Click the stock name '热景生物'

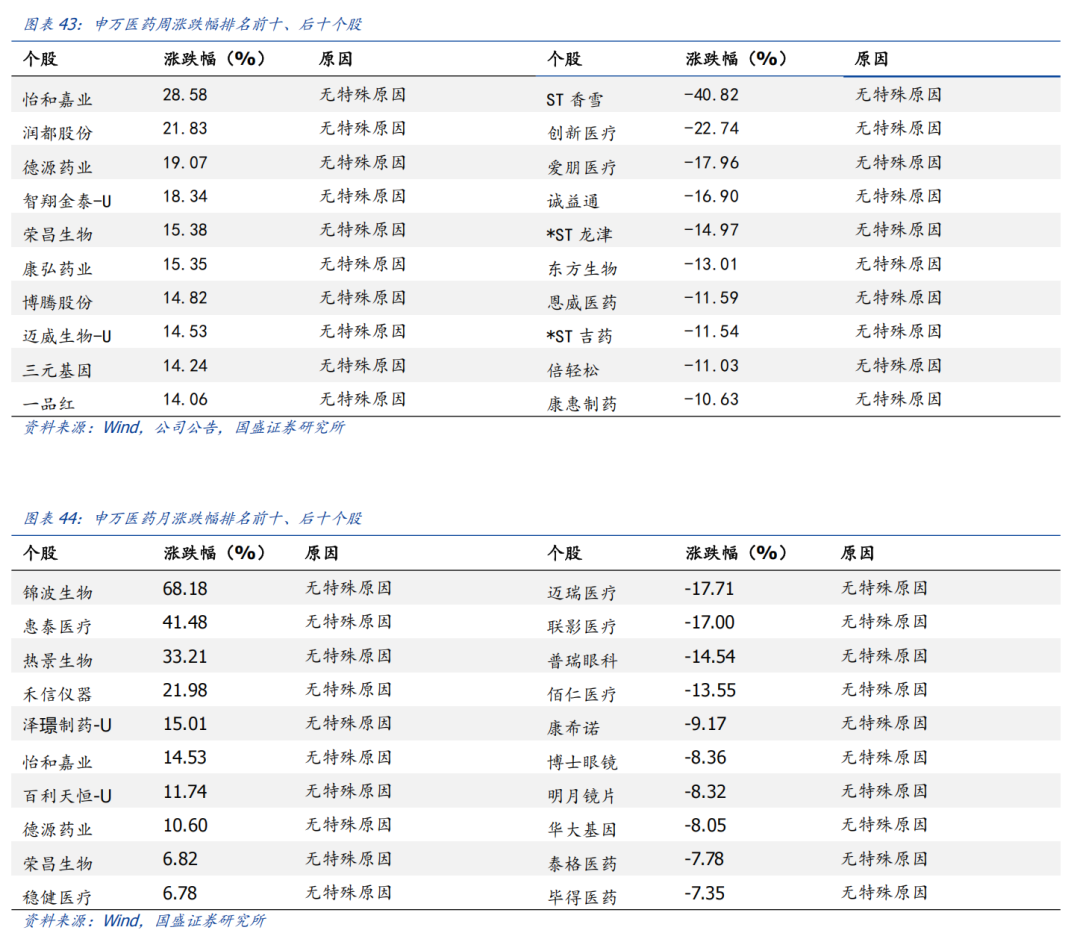[x=57, y=661]
